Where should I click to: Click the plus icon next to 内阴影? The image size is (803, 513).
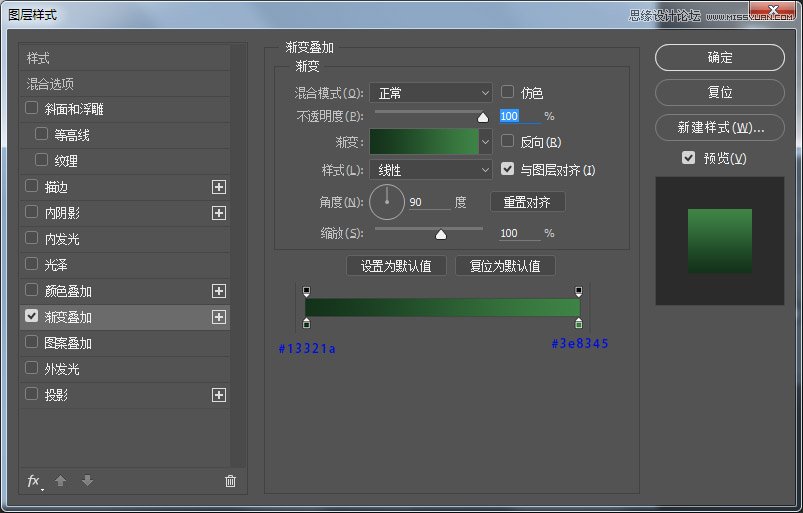[x=219, y=213]
